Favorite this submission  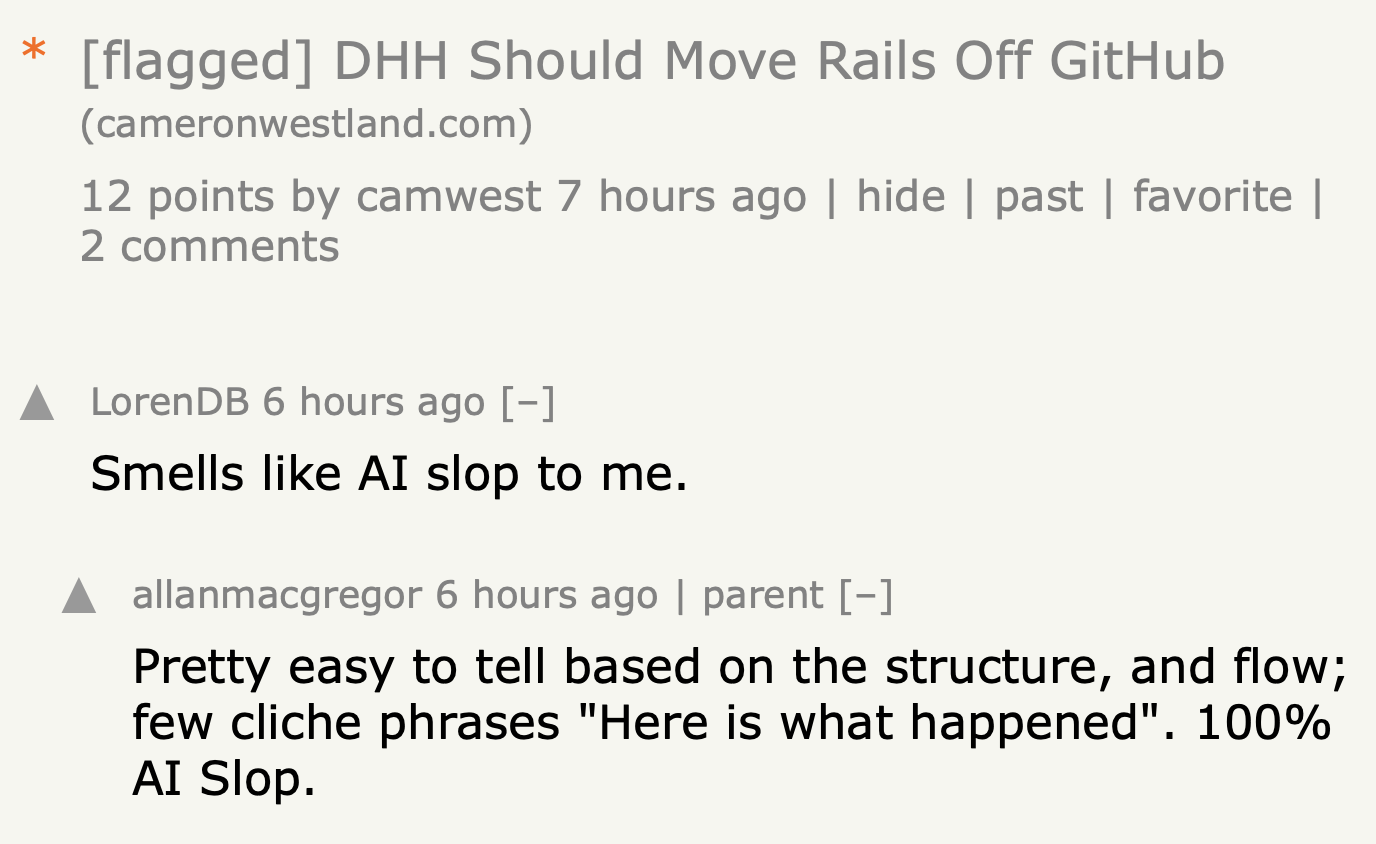[x=1212, y=195]
